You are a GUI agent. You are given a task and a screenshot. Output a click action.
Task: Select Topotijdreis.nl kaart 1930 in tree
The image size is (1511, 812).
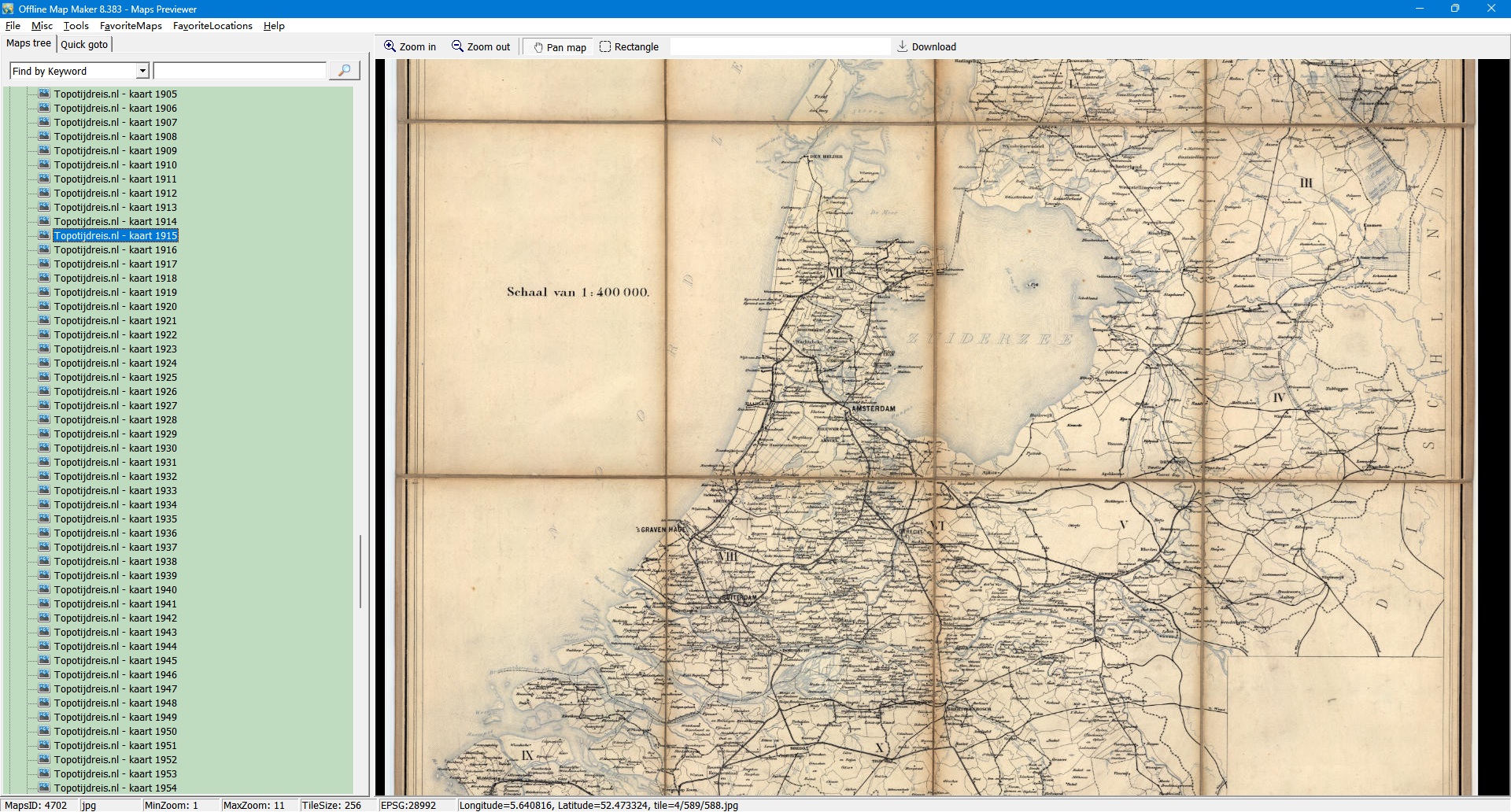point(115,448)
